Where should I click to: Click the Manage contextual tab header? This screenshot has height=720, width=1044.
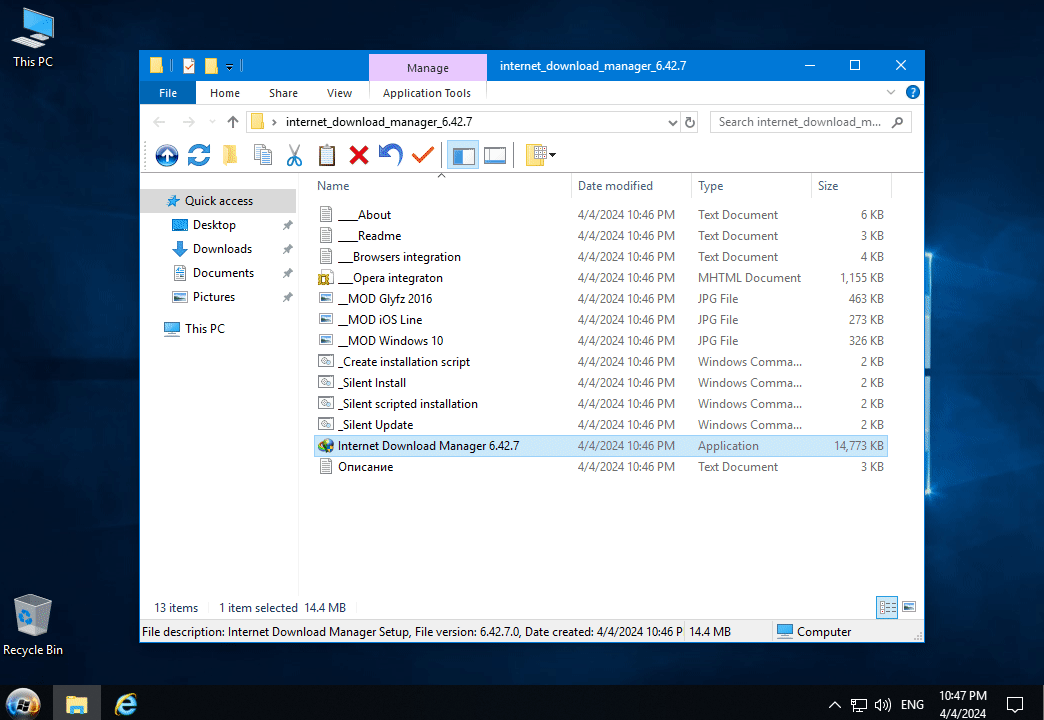[427, 68]
